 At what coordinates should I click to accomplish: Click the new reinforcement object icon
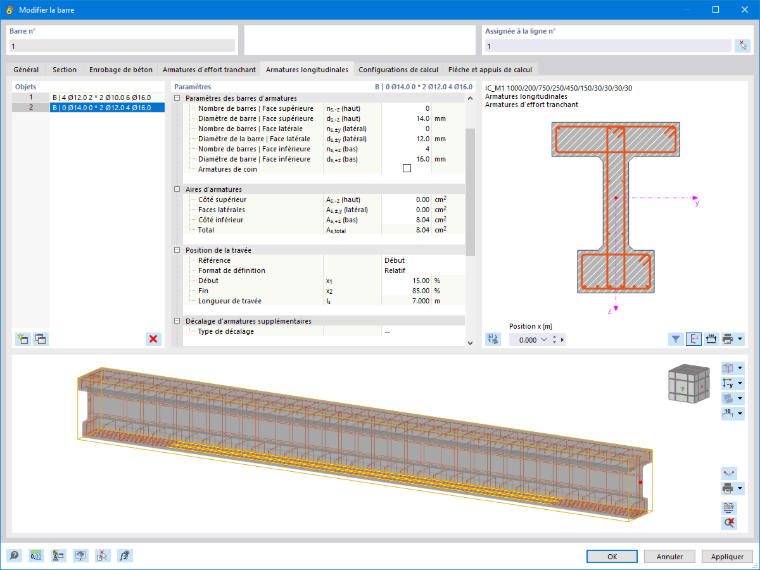pyautogui.click(x=22, y=339)
